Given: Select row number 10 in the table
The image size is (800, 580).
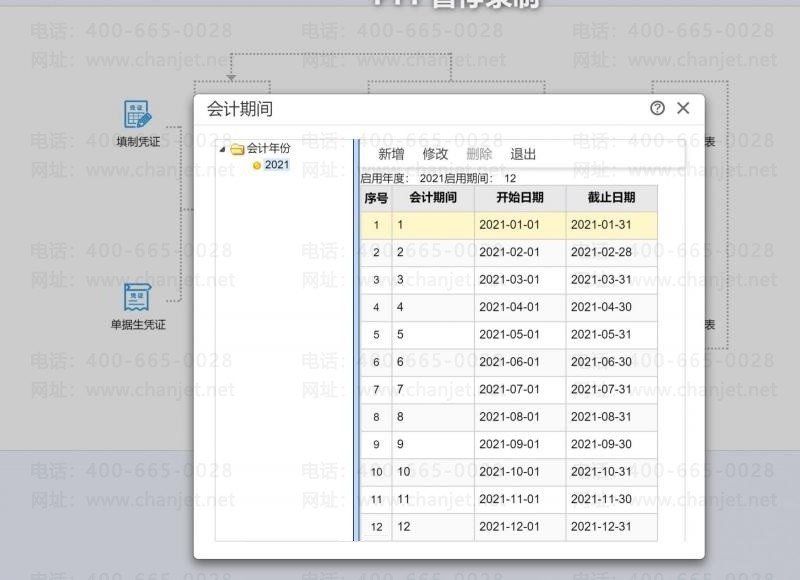Looking at the screenshot, I should click(x=376, y=472).
